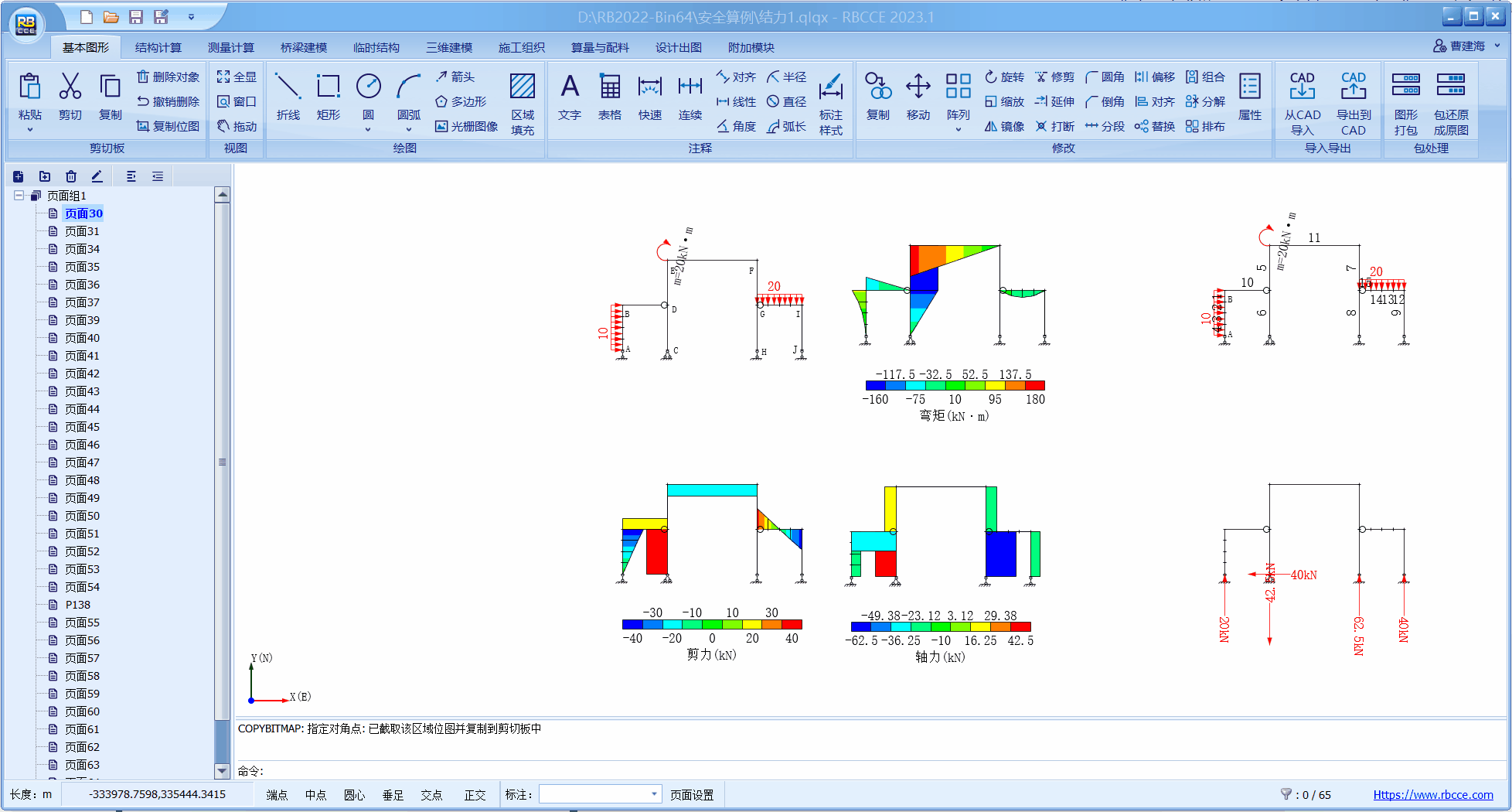
Task: Toggle 交点 intersection snap
Action: coord(431,795)
